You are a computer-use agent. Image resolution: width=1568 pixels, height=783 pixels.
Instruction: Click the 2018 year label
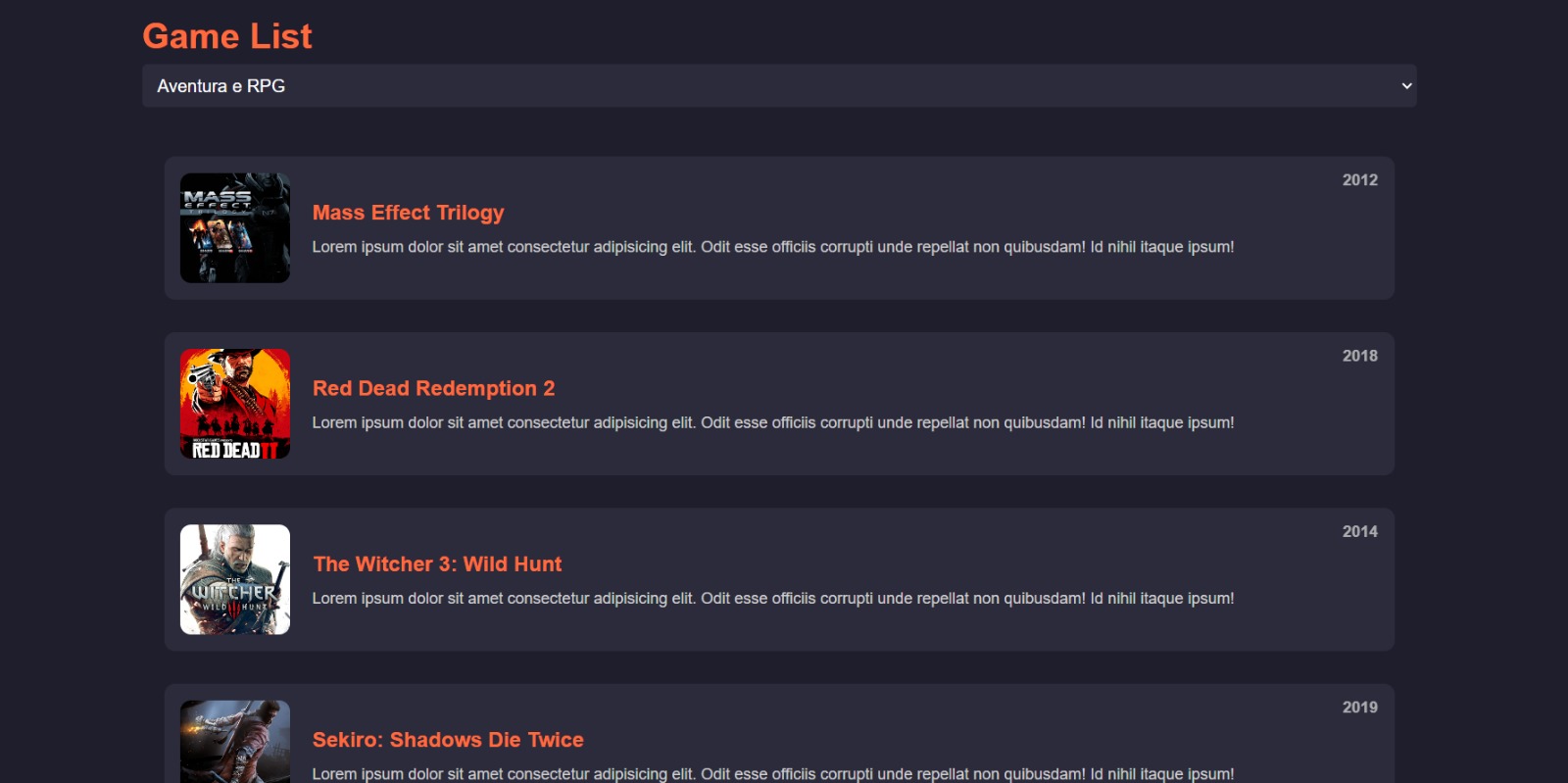[x=1360, y=356]
